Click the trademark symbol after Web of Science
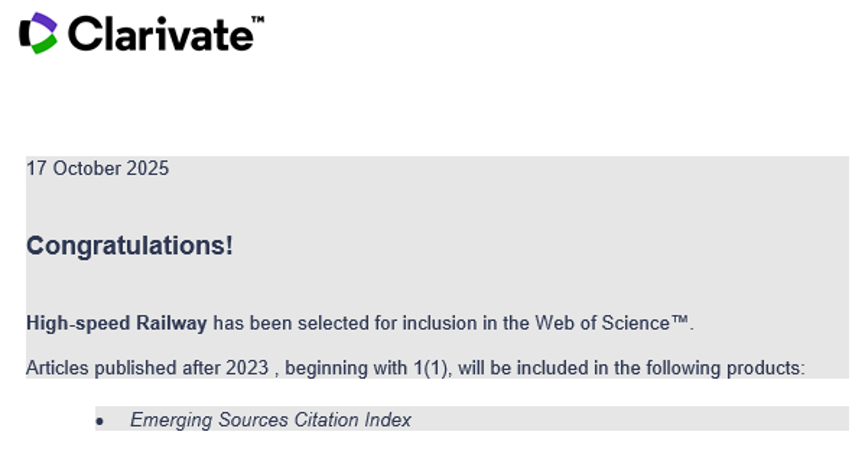The height and width of the screenshot is (452, 866). (x=679, y=320)
